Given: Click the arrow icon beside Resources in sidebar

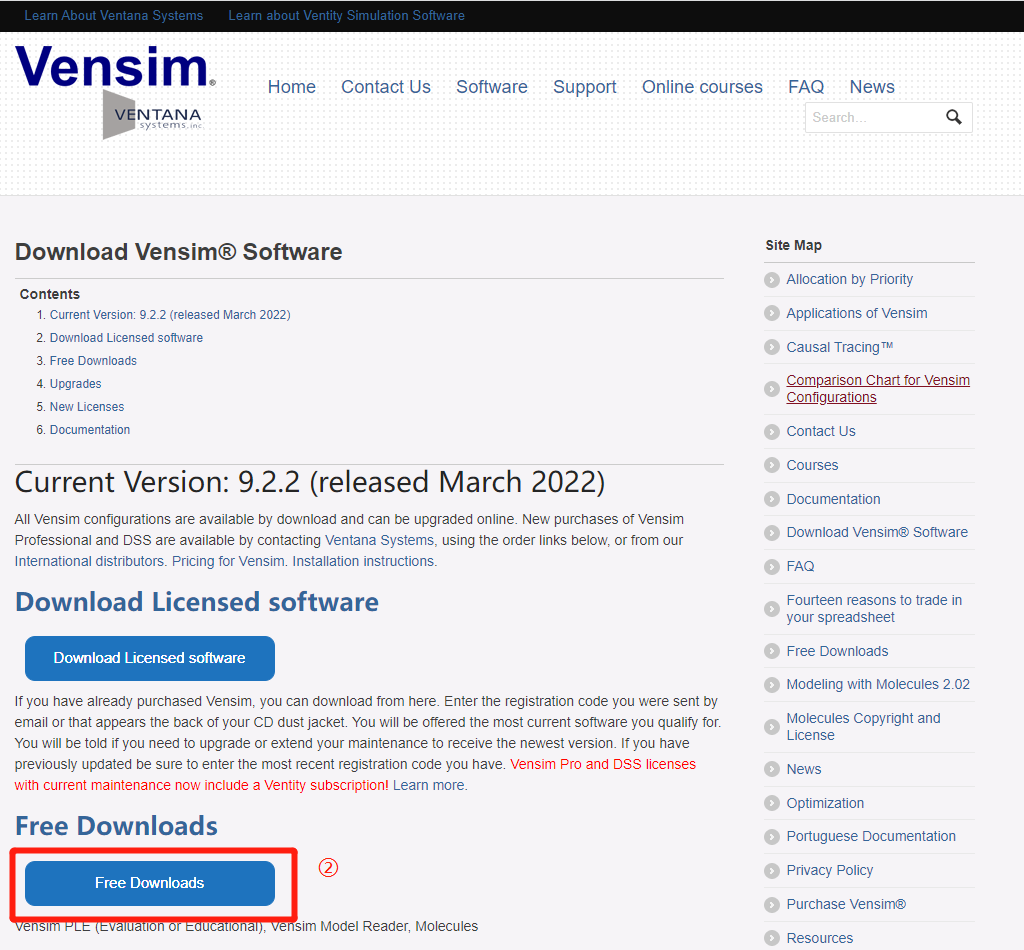Looking at the screenshot, I should click(x=771, y=938).
